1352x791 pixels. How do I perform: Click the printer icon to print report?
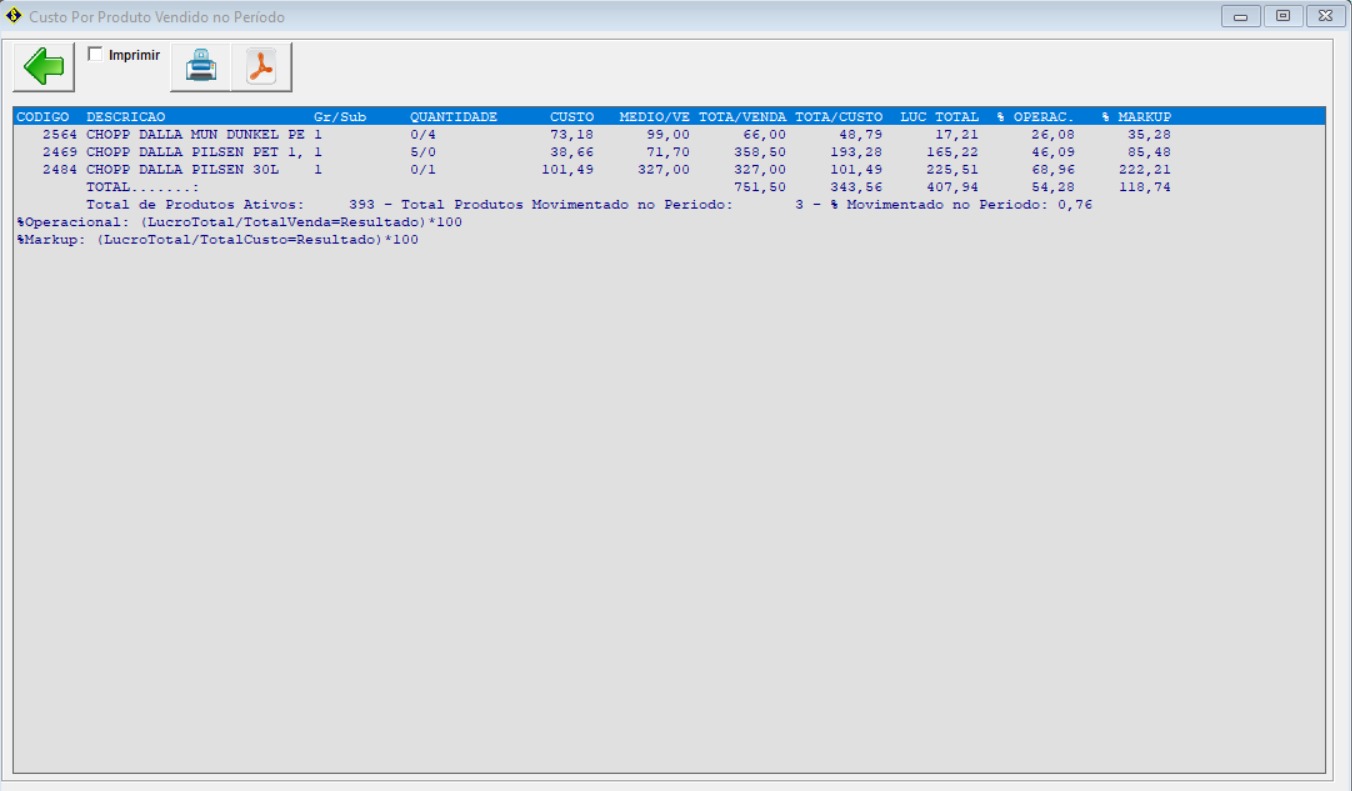(x=200, y=67)
